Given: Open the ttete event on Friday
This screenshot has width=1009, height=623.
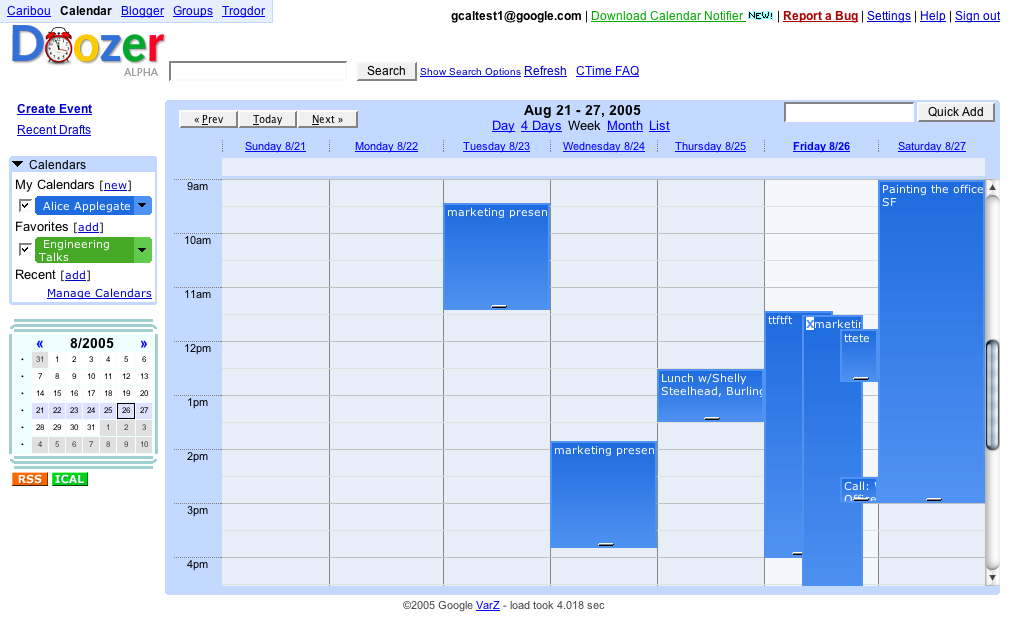Looking at the screenshot, I should pos(858,356).
